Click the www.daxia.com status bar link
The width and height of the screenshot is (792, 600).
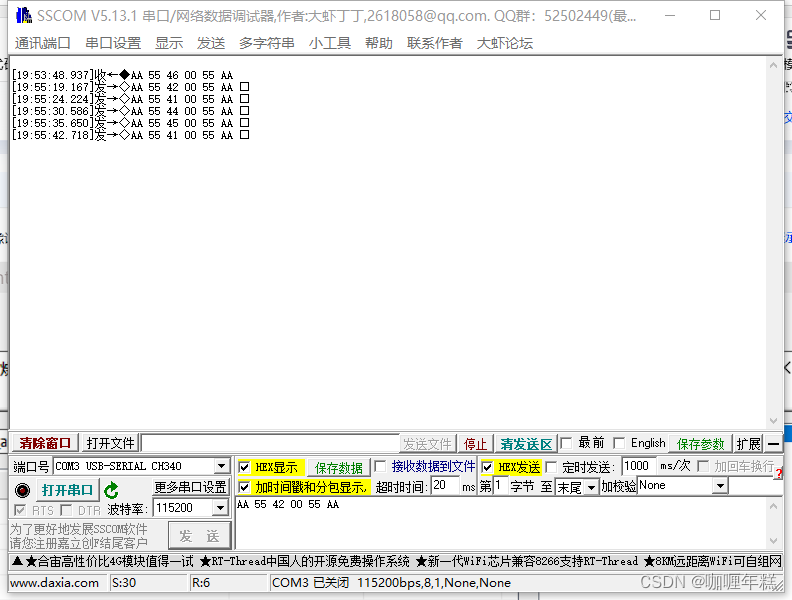coord(55,583)
